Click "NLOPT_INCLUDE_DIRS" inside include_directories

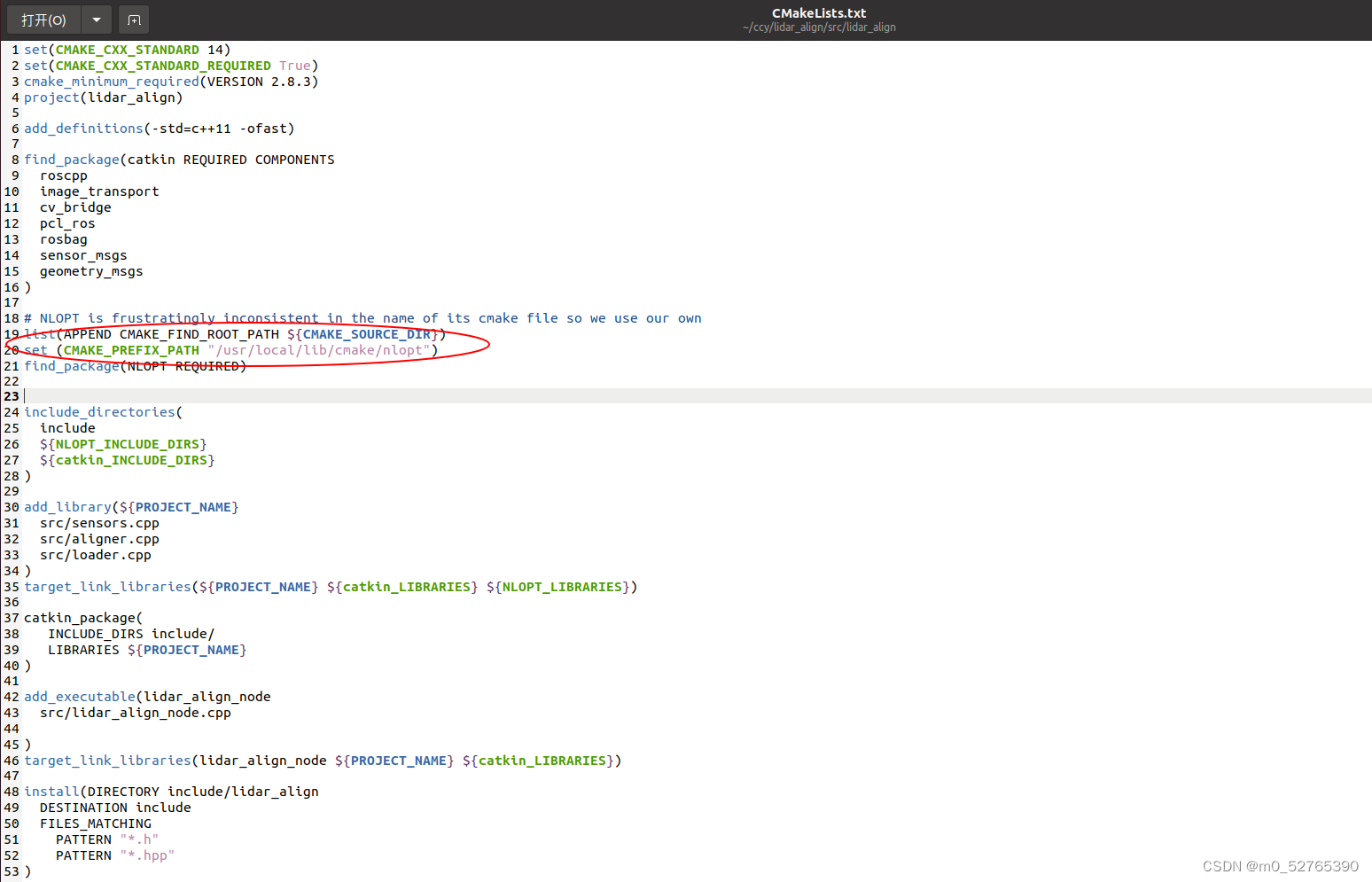[128, 443]
